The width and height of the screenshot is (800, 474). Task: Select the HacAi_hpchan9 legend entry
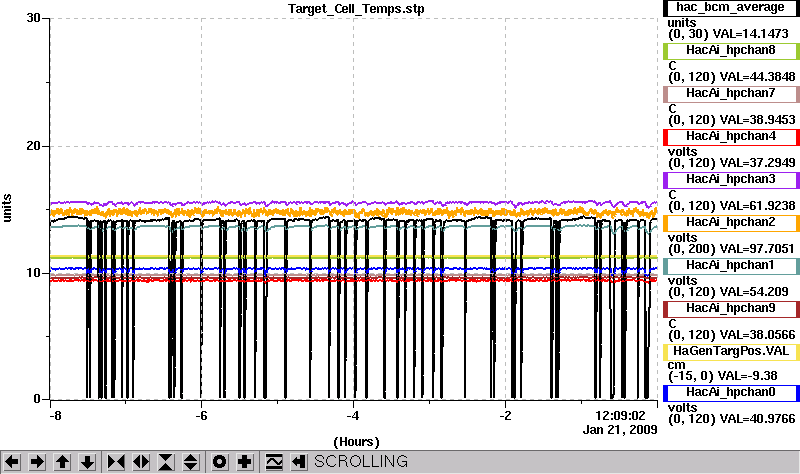click(x=731, y=309)
